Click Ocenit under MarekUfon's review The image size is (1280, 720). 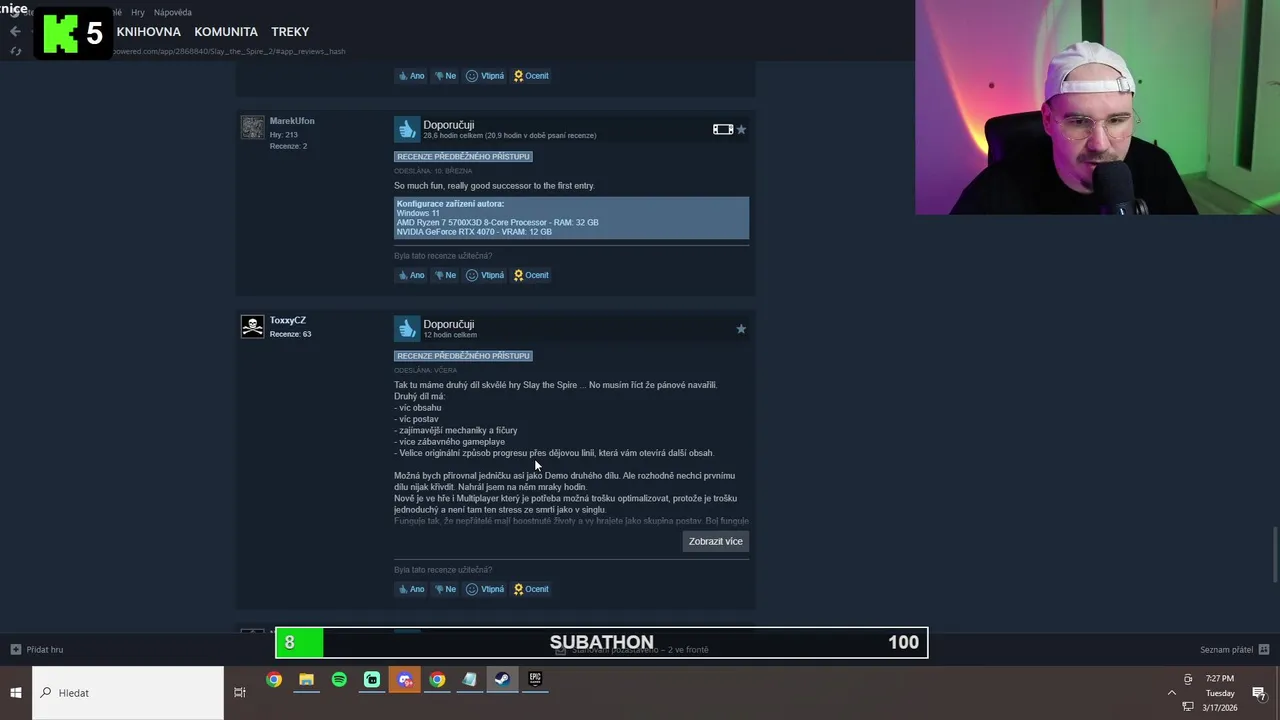531,275
